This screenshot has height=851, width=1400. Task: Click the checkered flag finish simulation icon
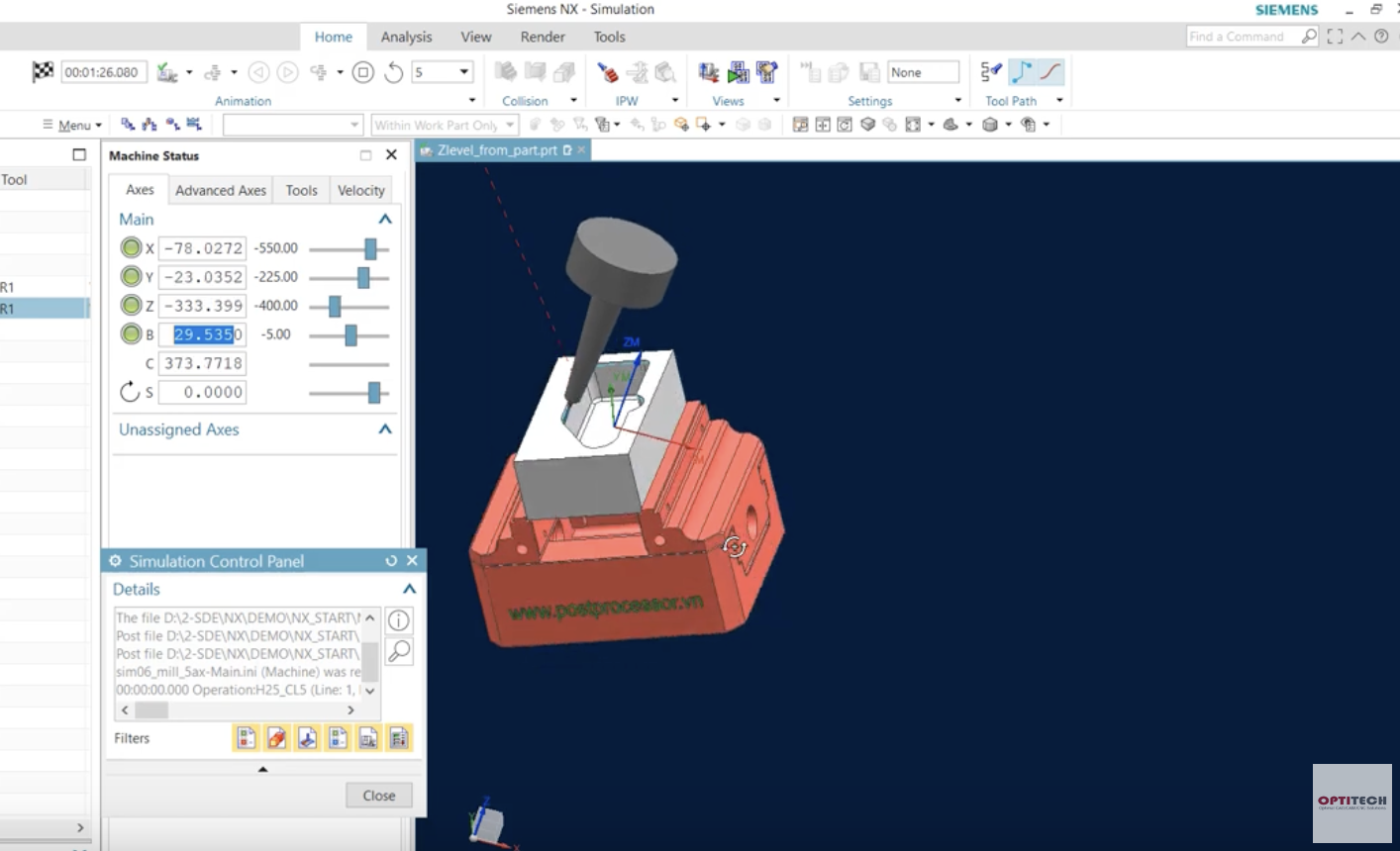[x=43, y=72]
